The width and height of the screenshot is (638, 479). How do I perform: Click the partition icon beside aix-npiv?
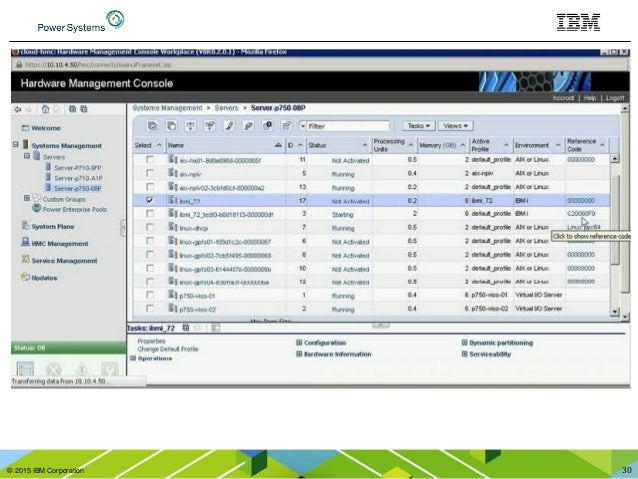173,173
